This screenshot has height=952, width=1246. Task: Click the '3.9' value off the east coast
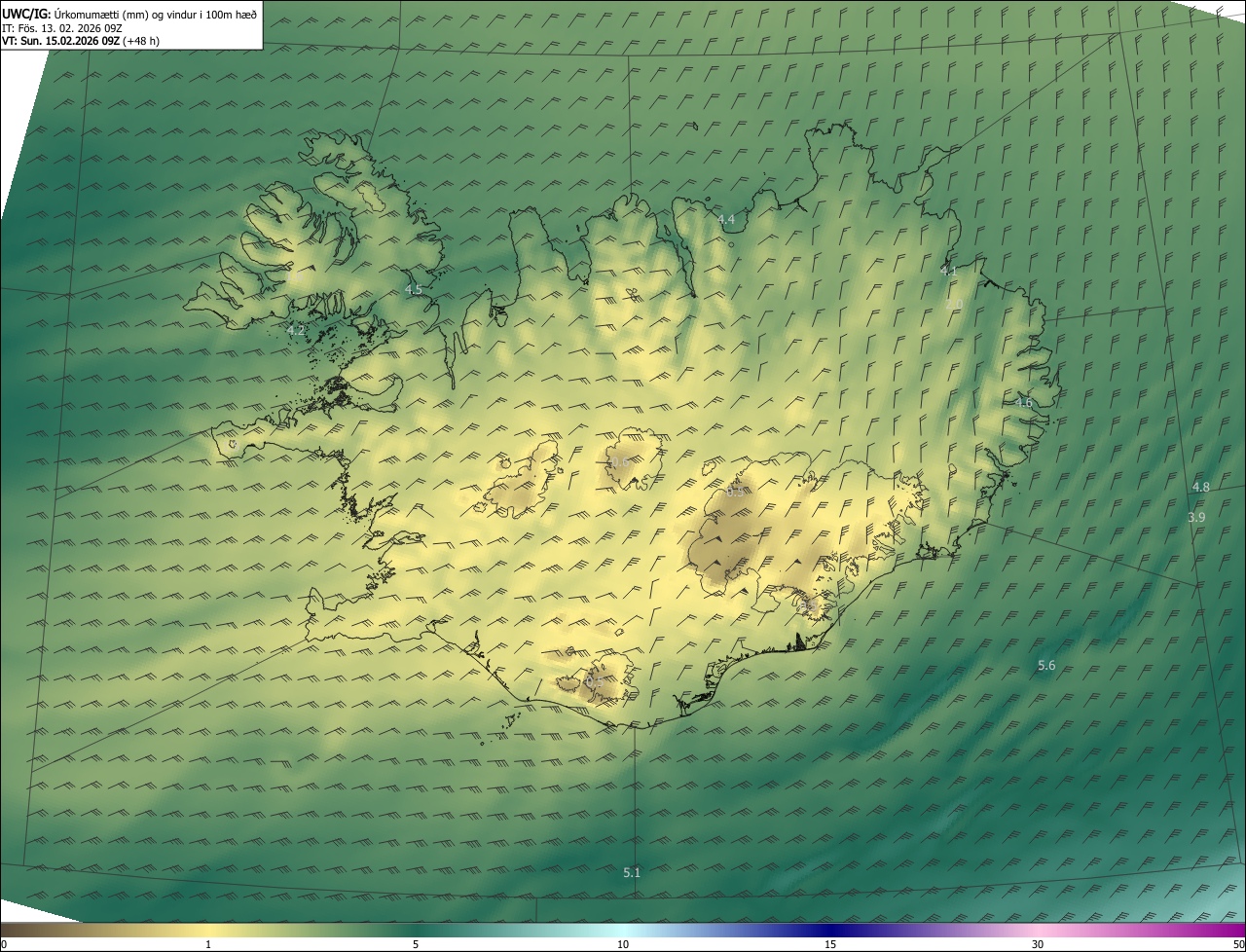pyautogui.click(x=1196, y=518)
